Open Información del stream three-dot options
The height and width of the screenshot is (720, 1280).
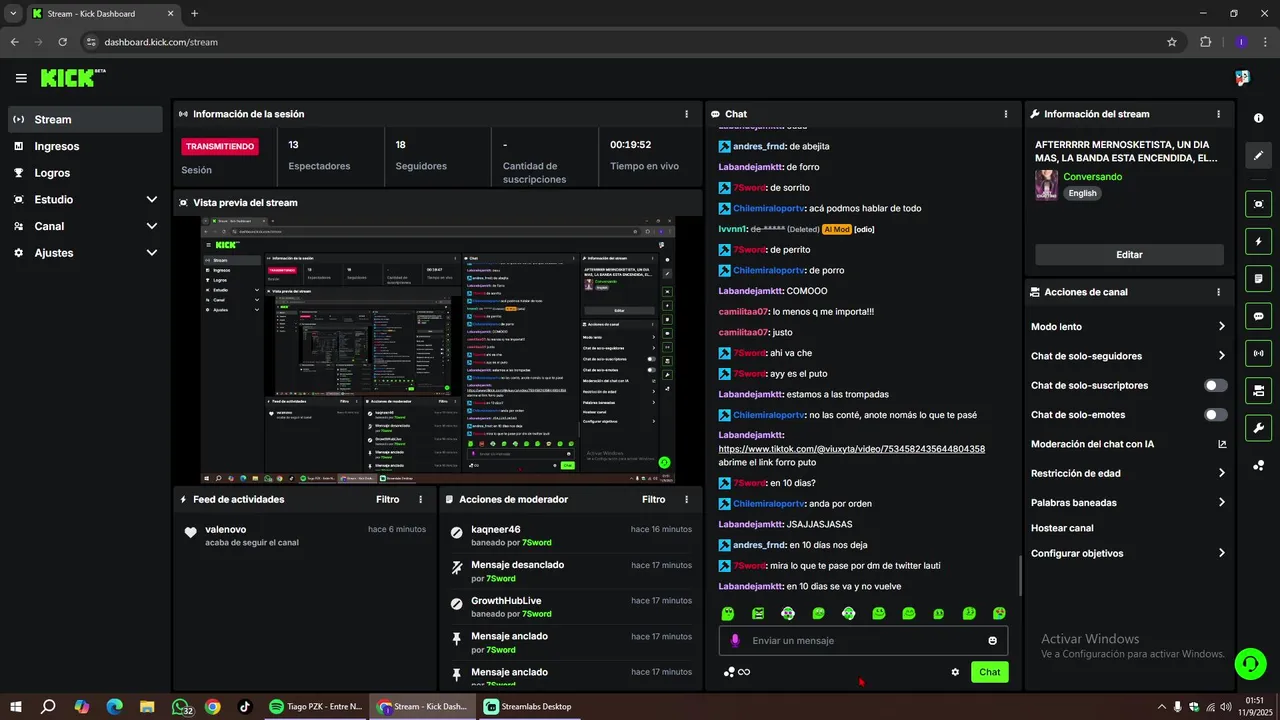click(x=1218, y=114)
